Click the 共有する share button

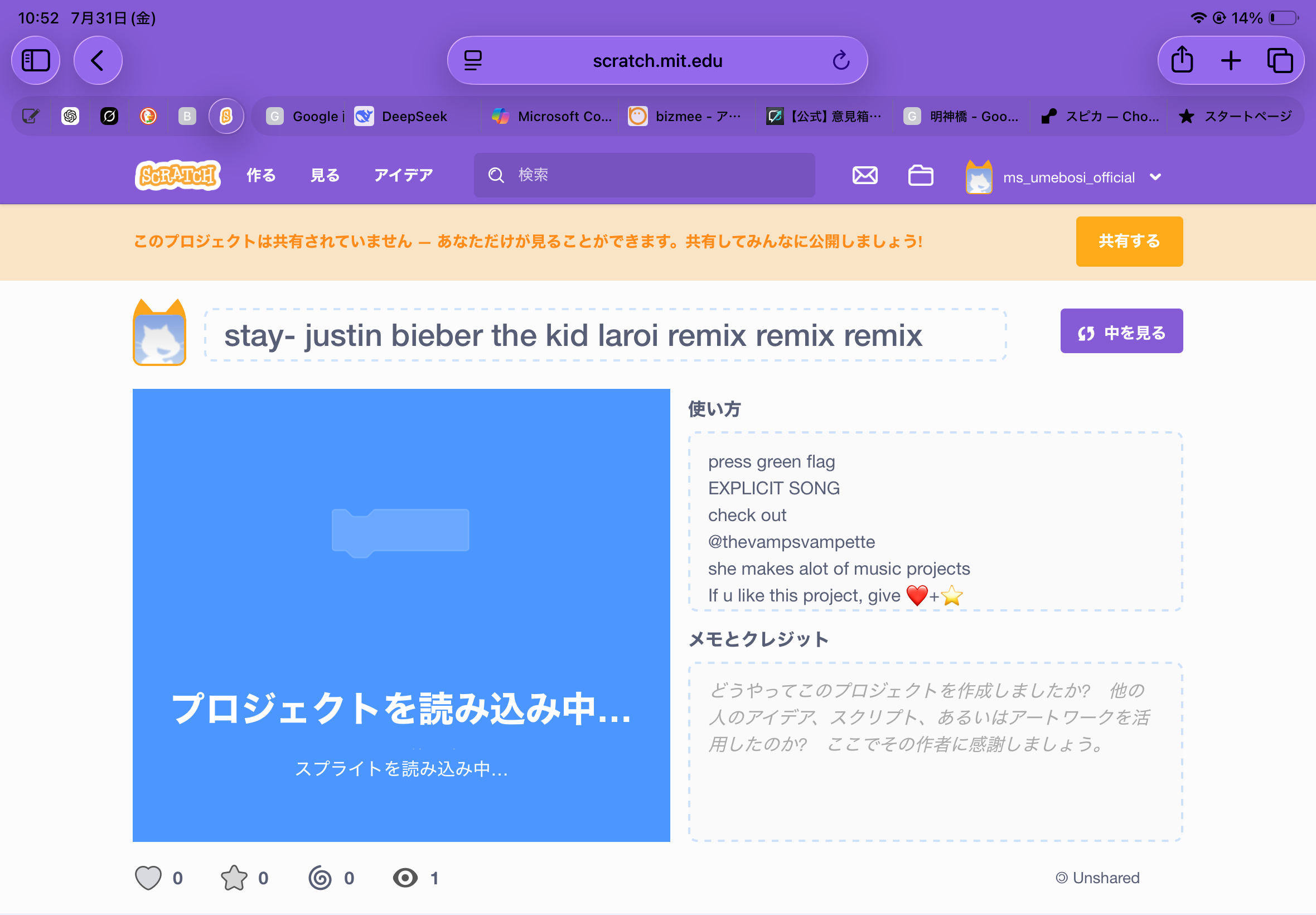pos(1129,242)
